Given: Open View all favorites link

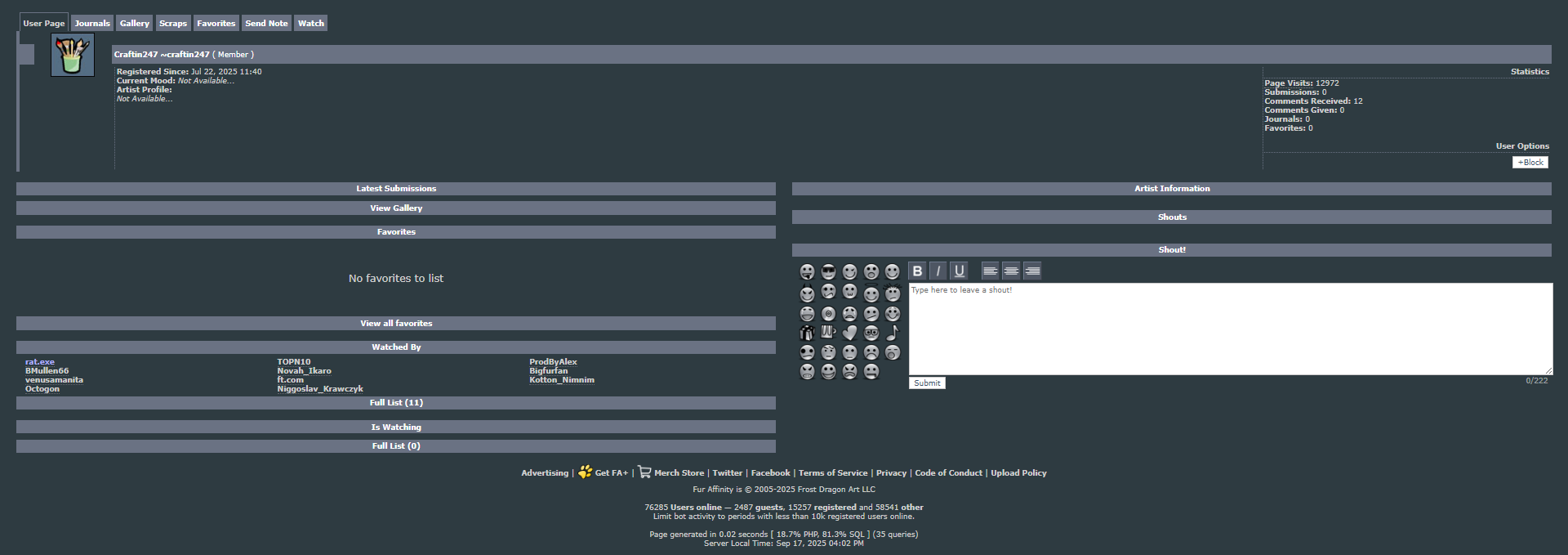Looking at the screenshot, I should (x=396, y=323).
